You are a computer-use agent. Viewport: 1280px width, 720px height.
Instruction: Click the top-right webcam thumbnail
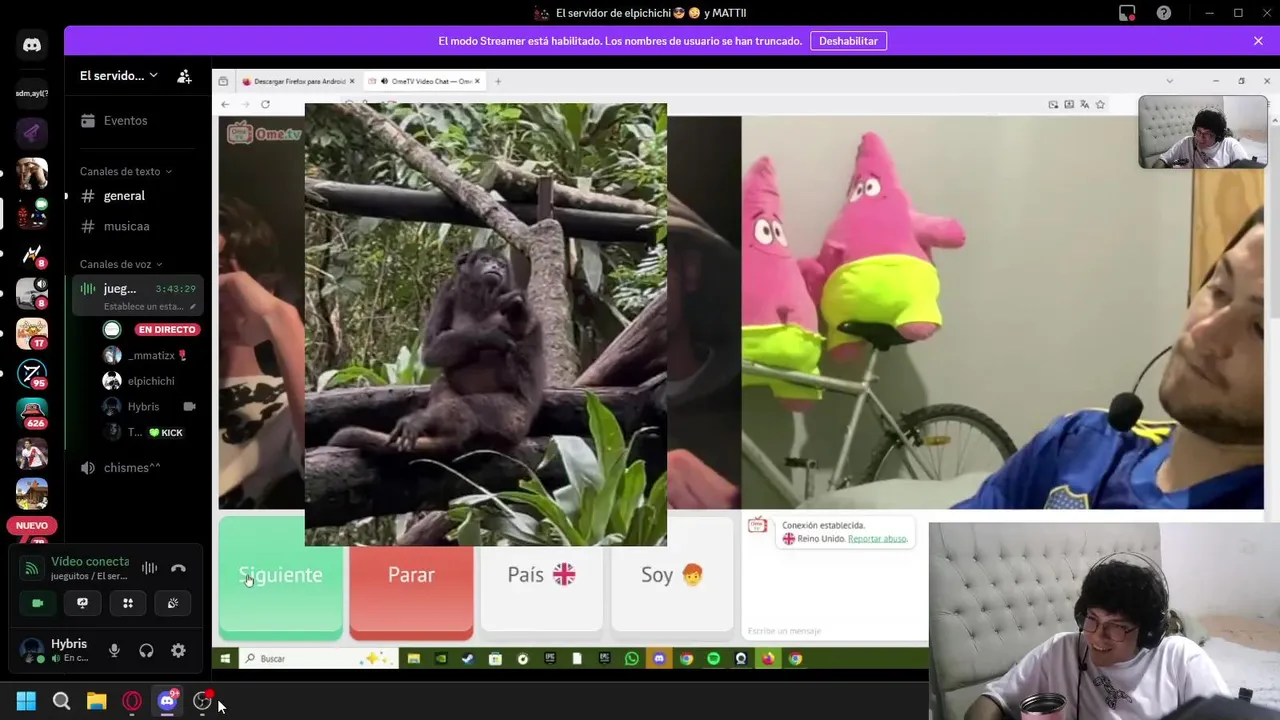click(x=1203, y=132)
